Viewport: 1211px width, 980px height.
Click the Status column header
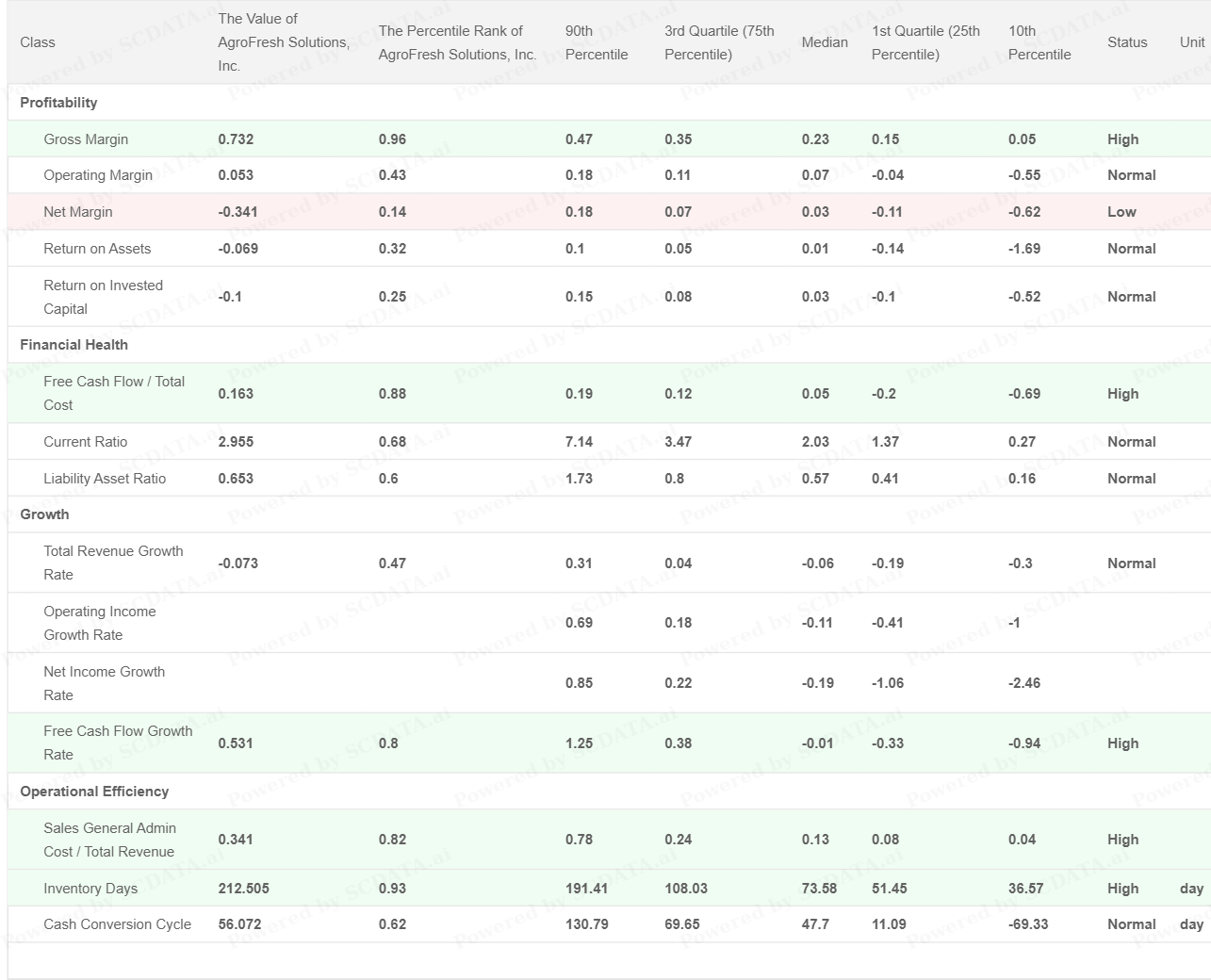(1127, 42)
